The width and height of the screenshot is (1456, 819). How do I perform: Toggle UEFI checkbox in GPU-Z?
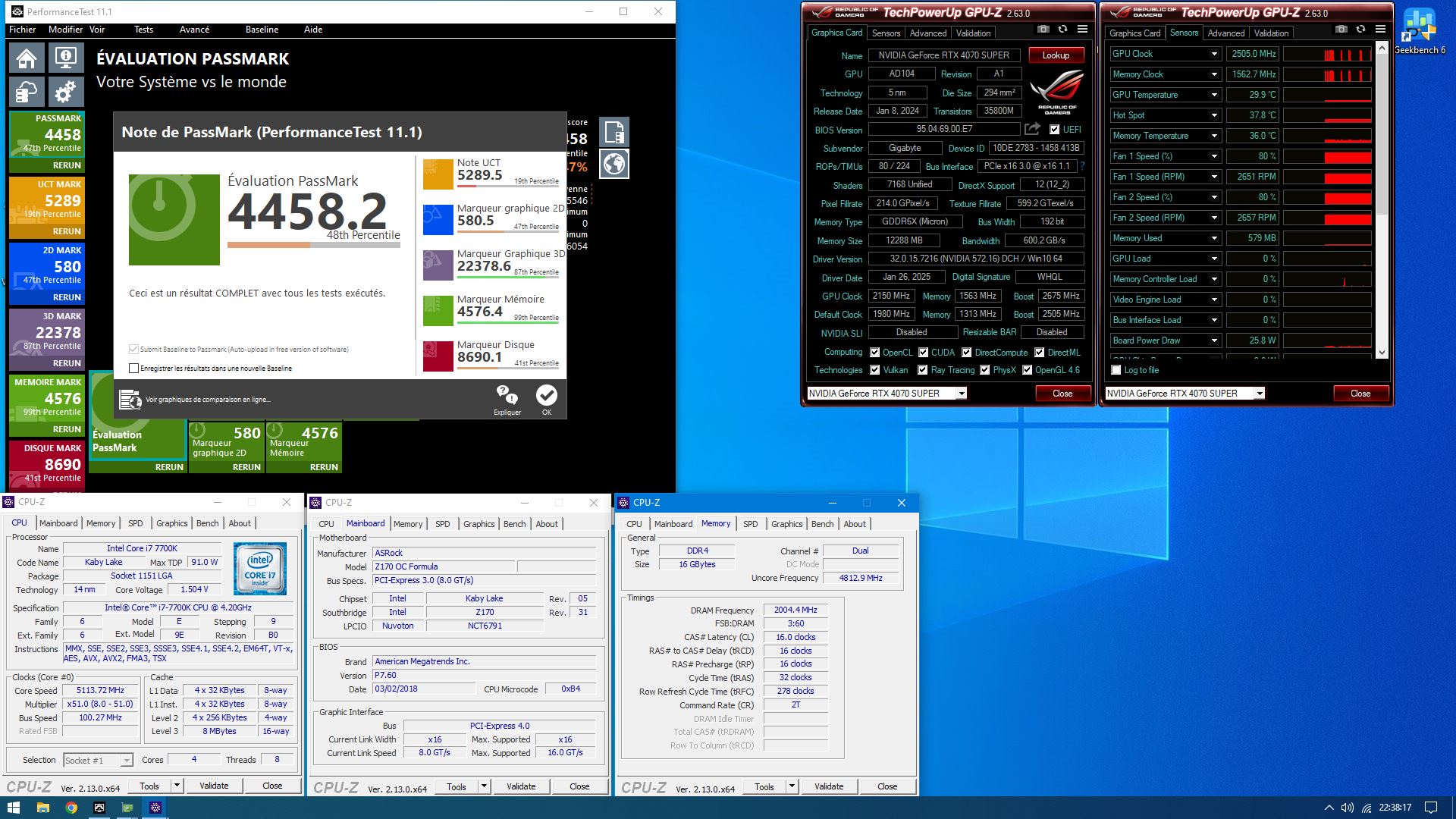point(1054,130)
